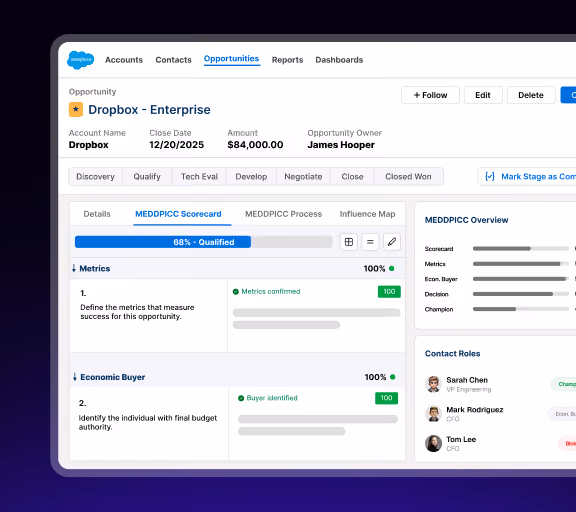Select the Negotiate stage
This screenshot has height=512, width=576.
[303, 177]
